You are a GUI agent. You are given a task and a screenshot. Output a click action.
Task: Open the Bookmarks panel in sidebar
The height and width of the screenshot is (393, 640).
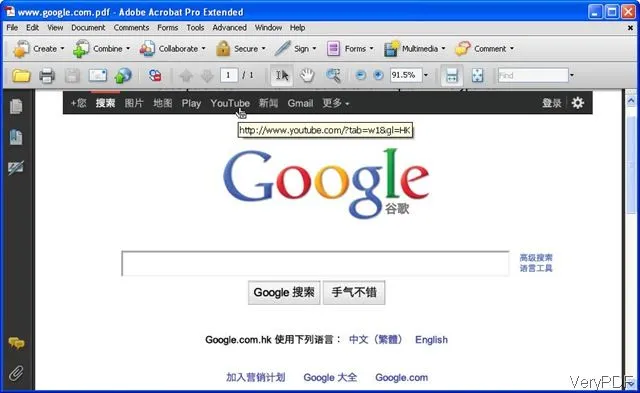point(16,137)
